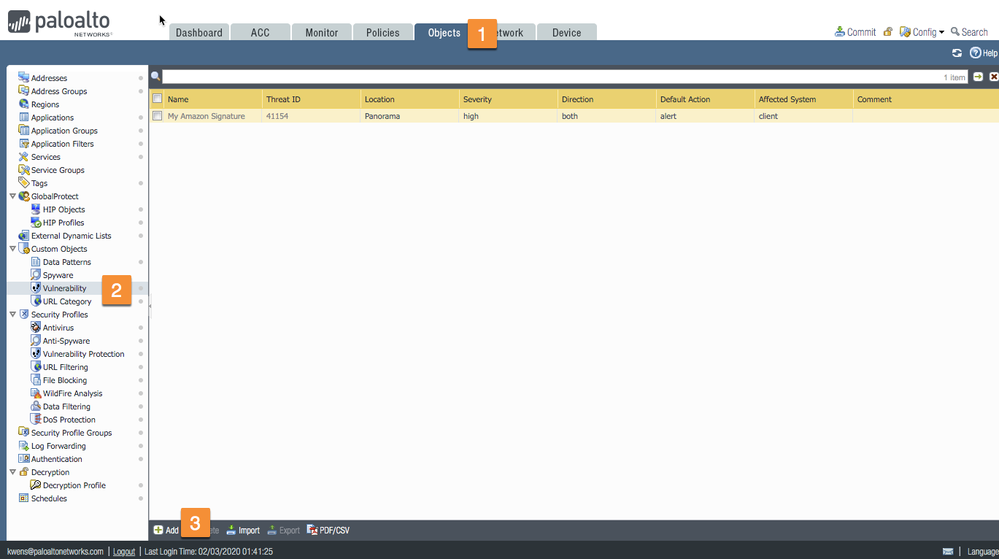Click External Dynamic Lists icon
The height and width of the screenshot is (559, 999).
(24, 235)
